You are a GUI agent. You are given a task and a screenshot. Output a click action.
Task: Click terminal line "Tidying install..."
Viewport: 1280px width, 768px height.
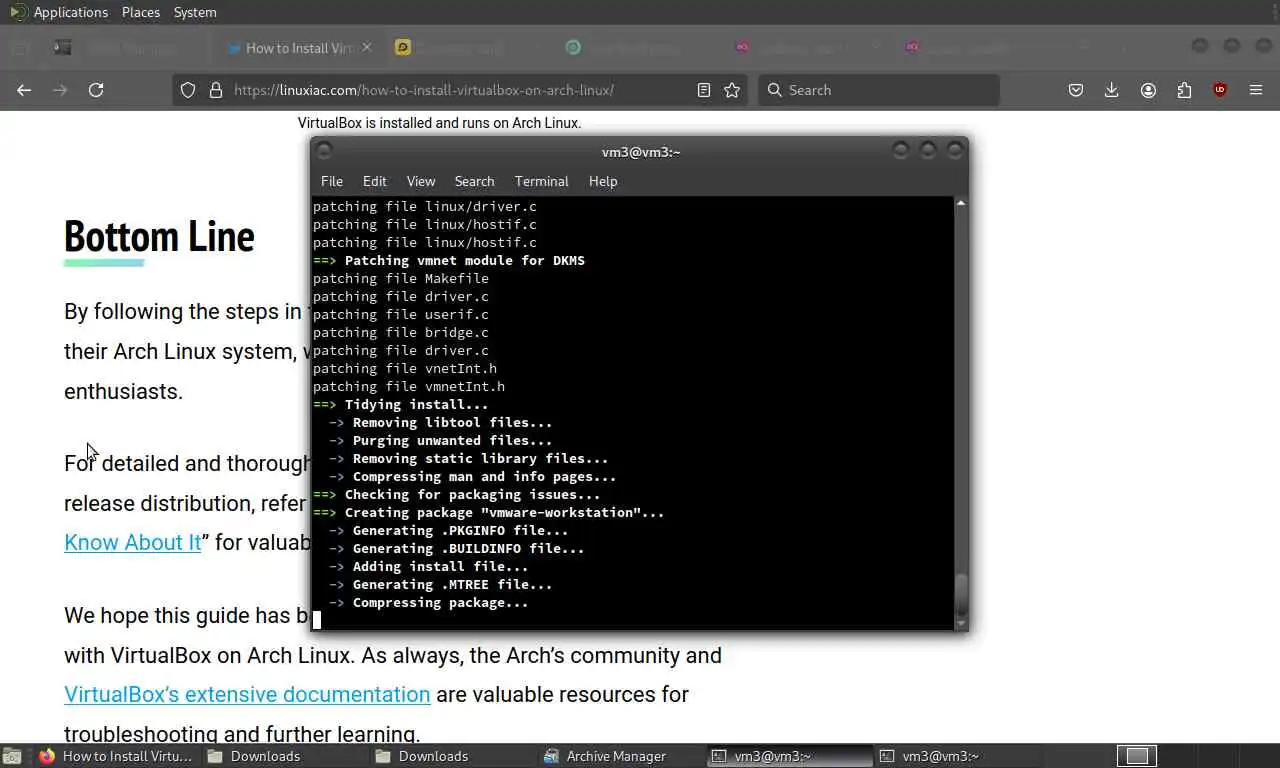[x=417, y=404]
